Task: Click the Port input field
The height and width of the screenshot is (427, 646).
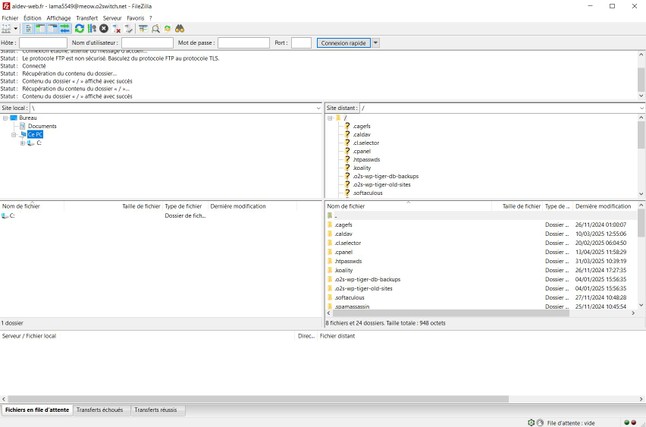Action: (301, 43)
